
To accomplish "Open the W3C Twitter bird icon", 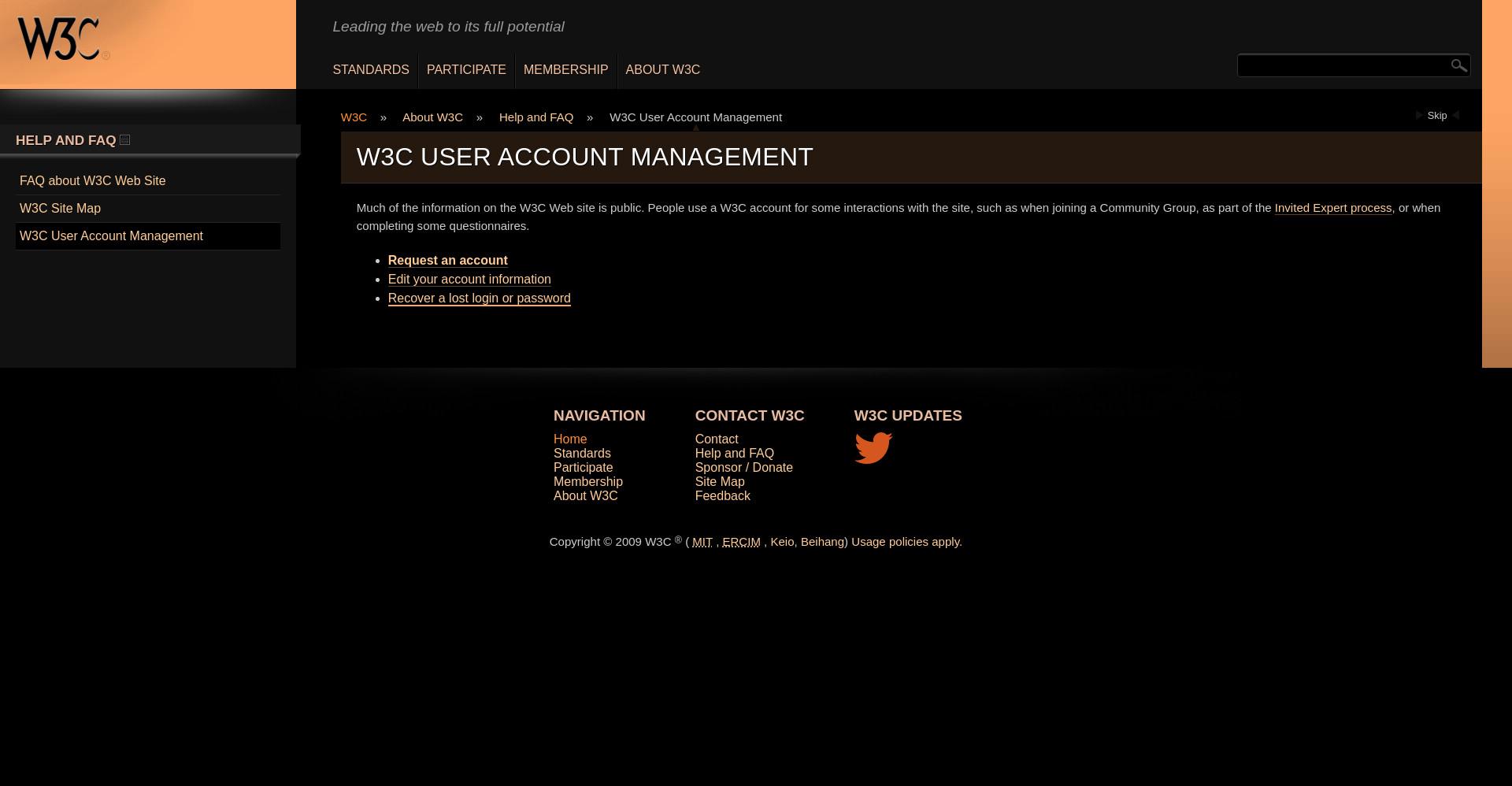I will (873, 448).
